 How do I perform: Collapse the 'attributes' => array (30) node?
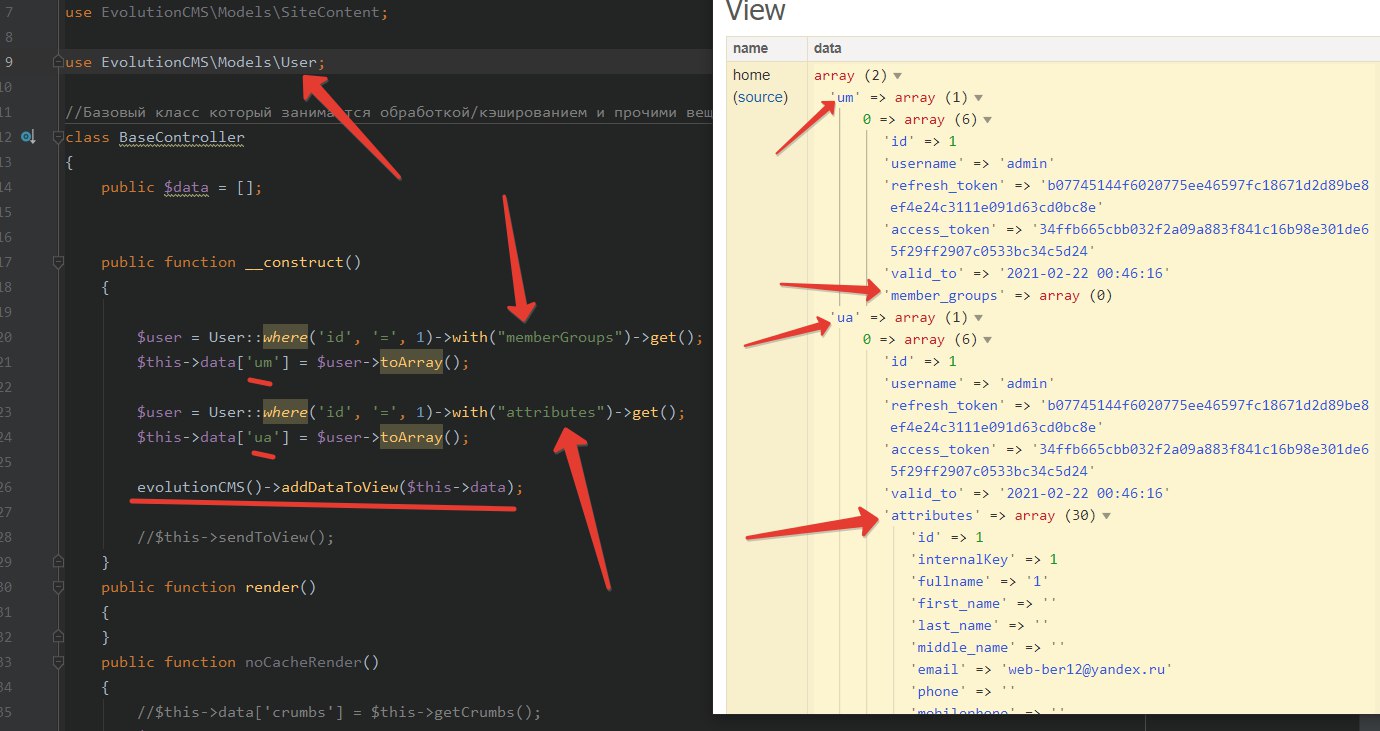(1107, 516)
